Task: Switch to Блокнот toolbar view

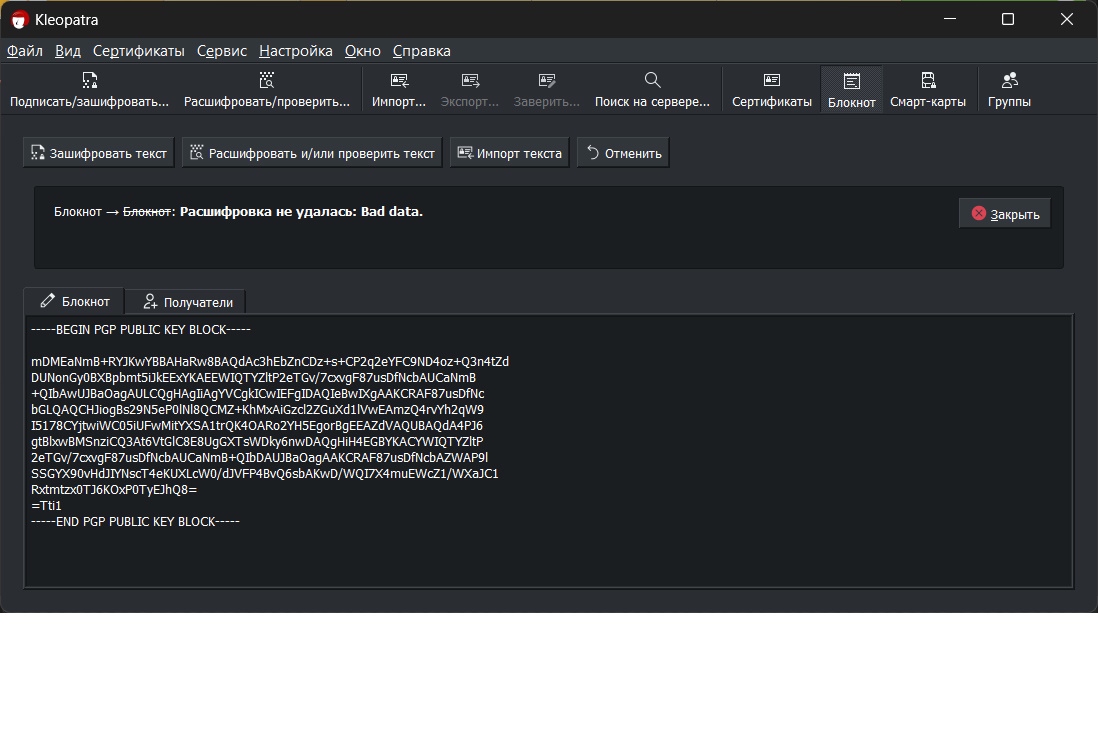Action: point(852,90)
